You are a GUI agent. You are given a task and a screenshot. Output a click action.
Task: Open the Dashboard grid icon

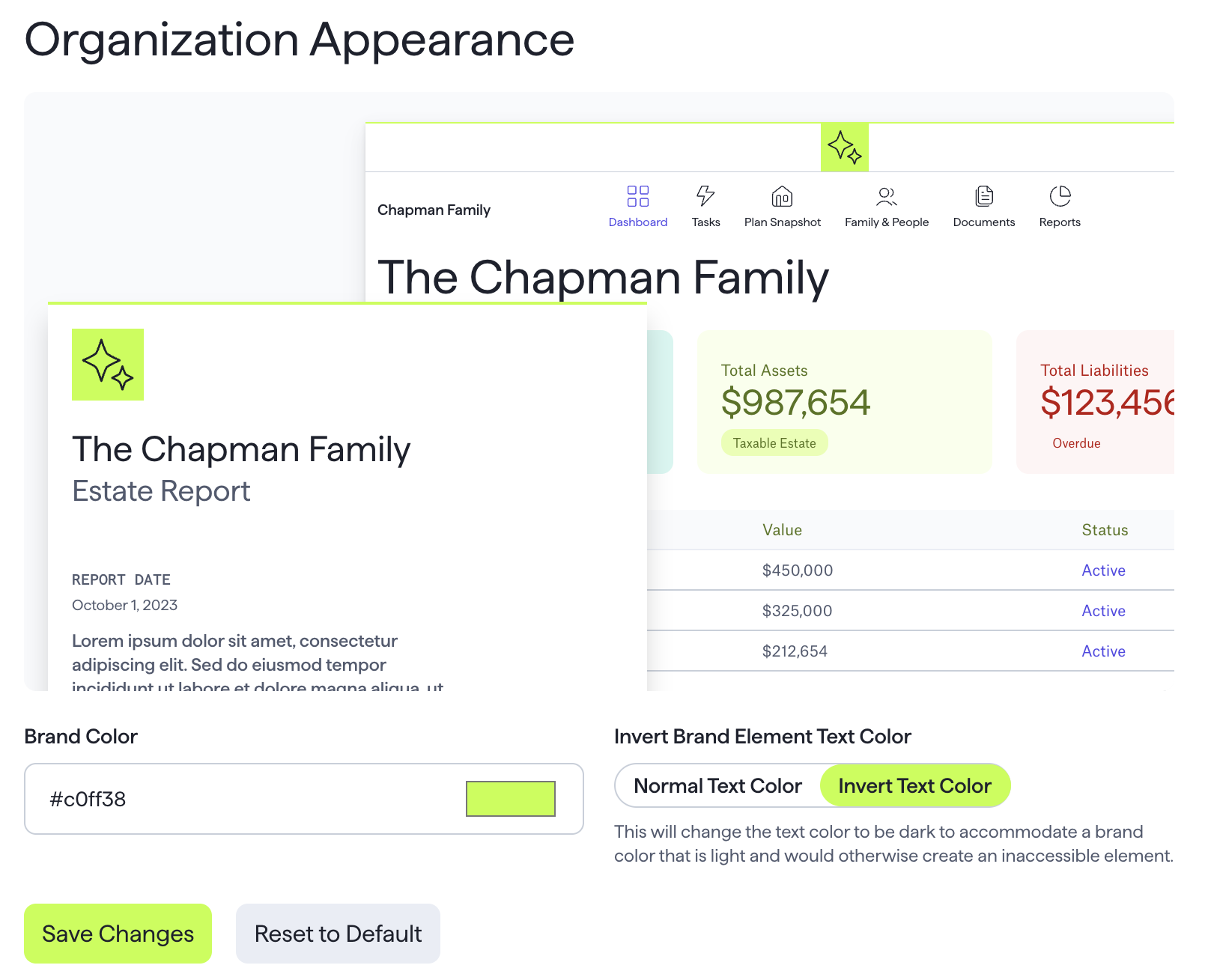click(638, 196)
